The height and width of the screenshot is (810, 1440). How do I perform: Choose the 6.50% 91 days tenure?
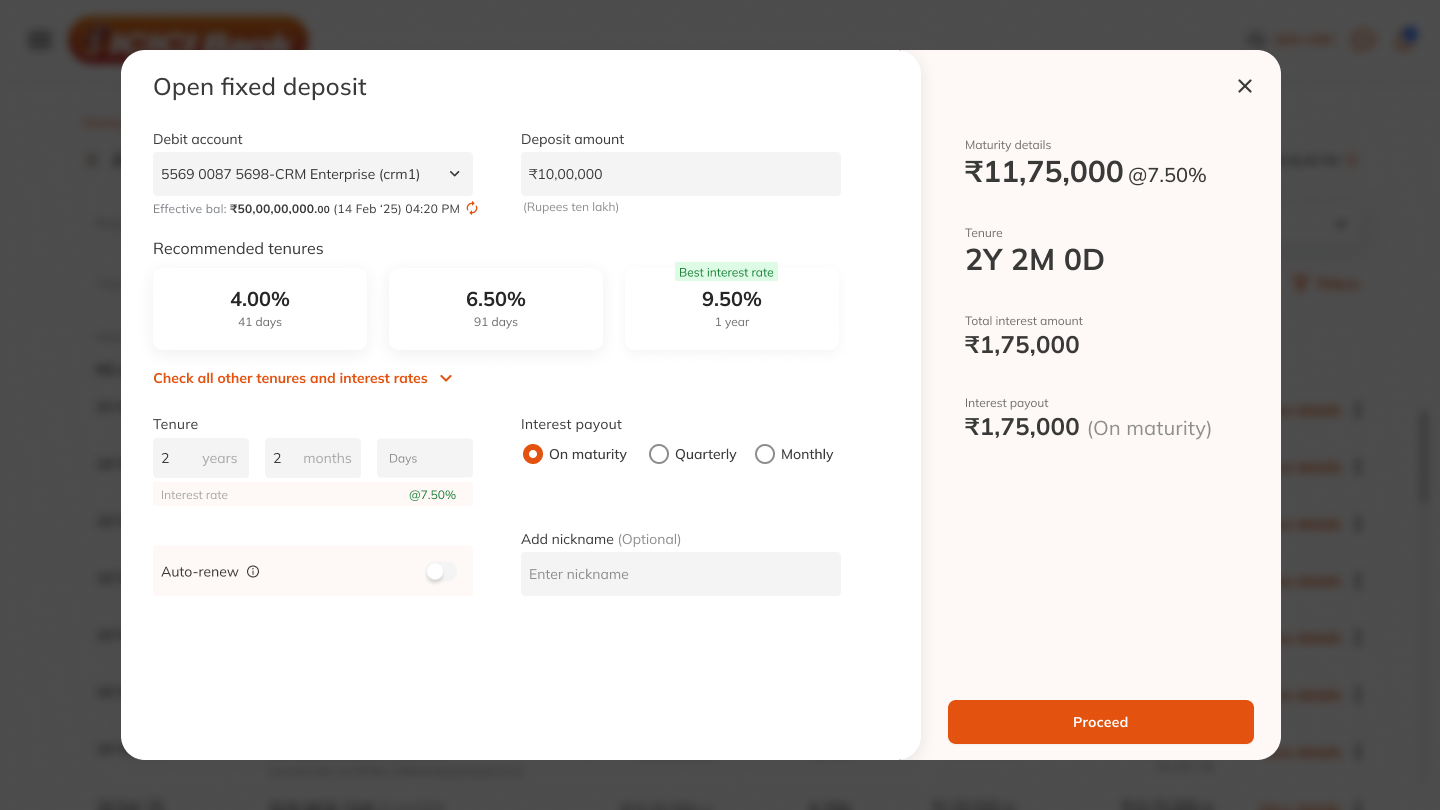(495, 308)
